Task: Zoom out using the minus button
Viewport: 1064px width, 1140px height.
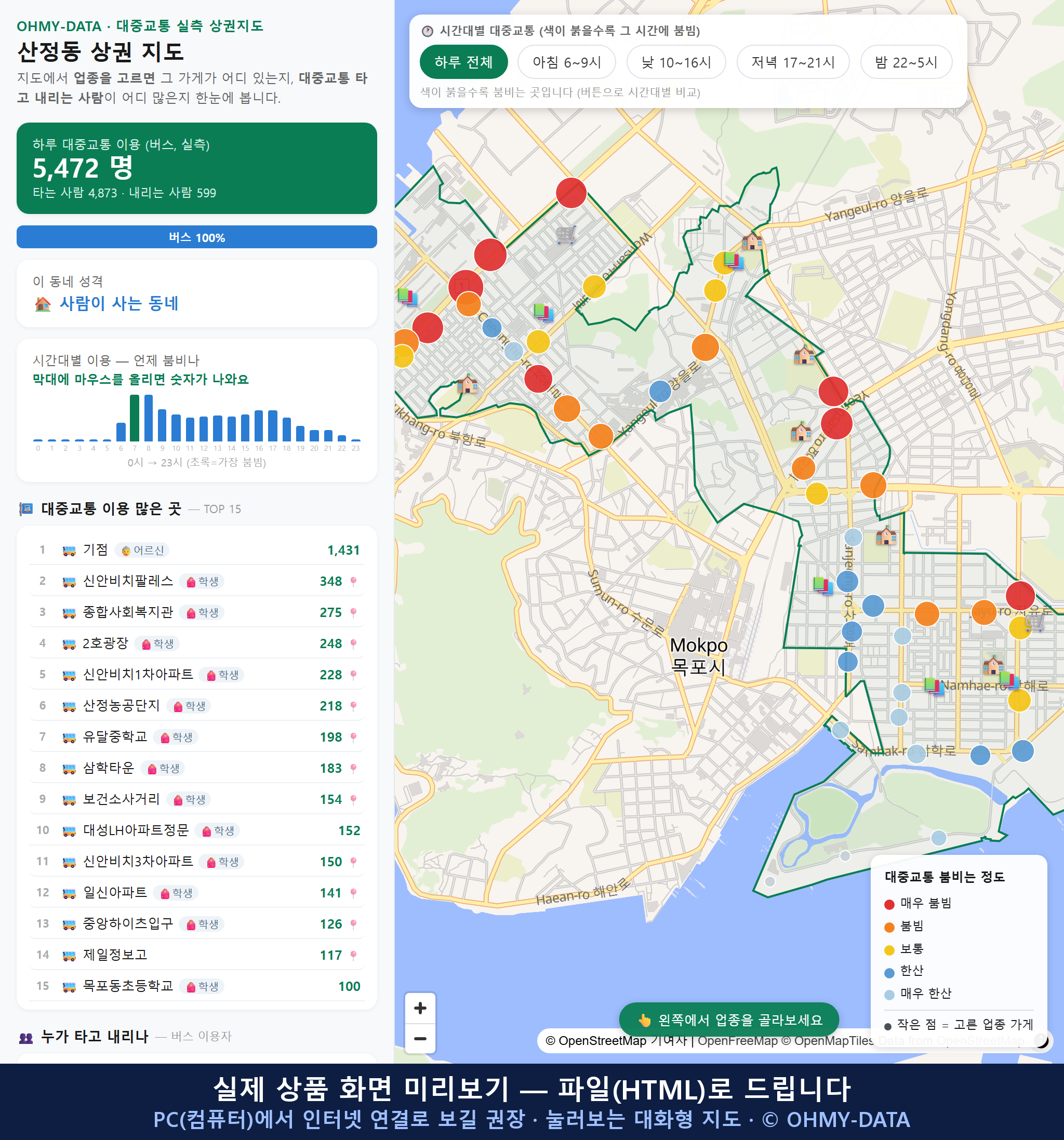Action: click(x=420, y=1039)
